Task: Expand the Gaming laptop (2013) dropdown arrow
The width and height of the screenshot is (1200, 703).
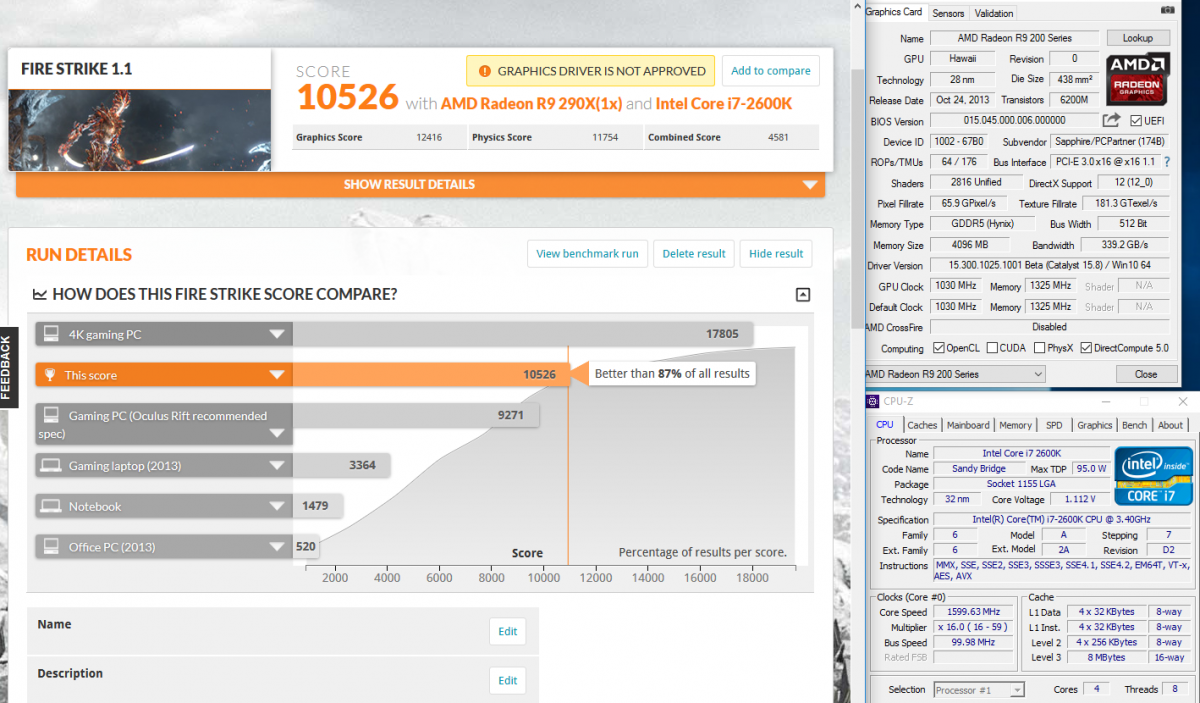Action: click(277, 466)
